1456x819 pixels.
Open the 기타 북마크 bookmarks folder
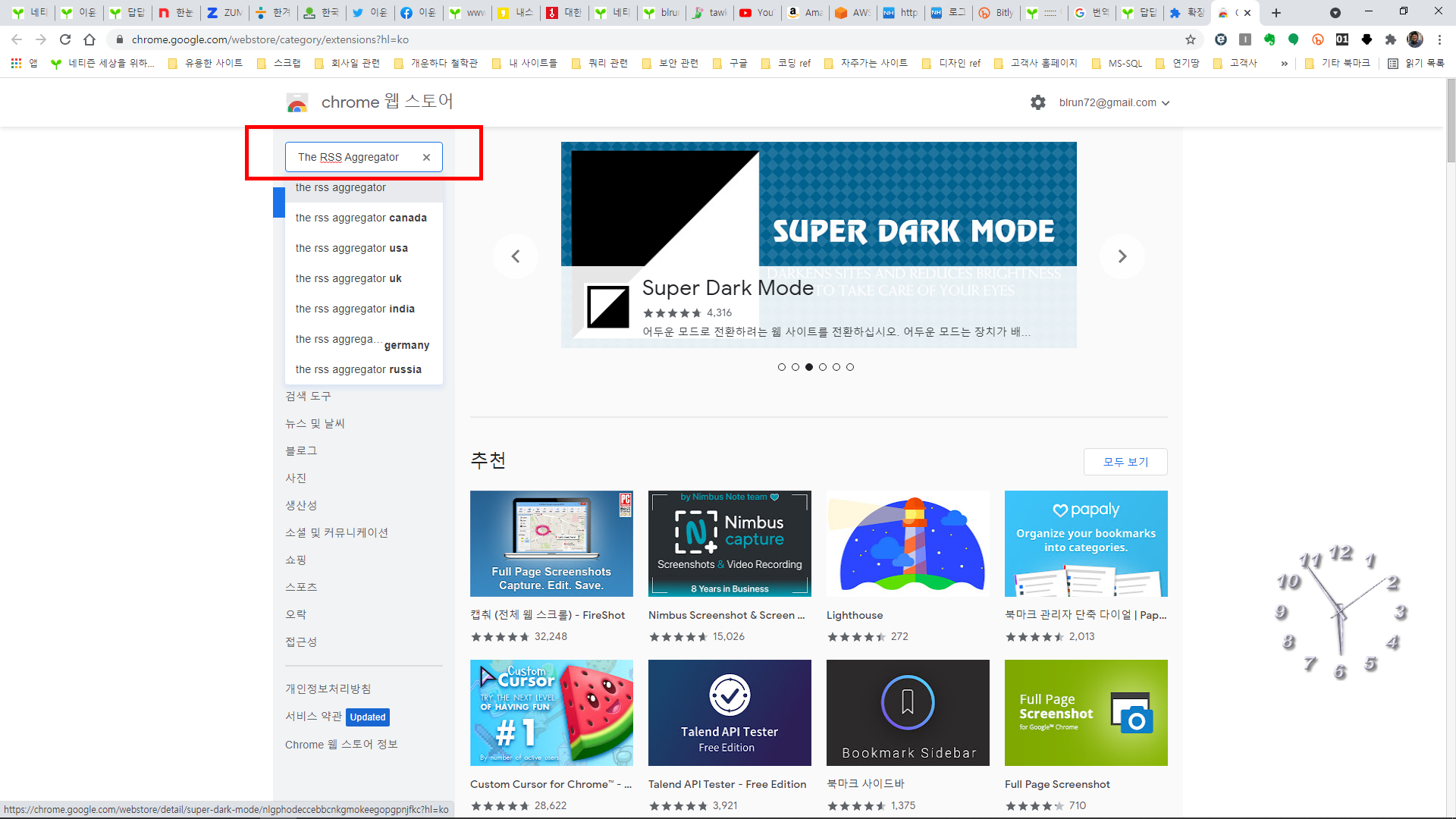[x=1338, y=64]
